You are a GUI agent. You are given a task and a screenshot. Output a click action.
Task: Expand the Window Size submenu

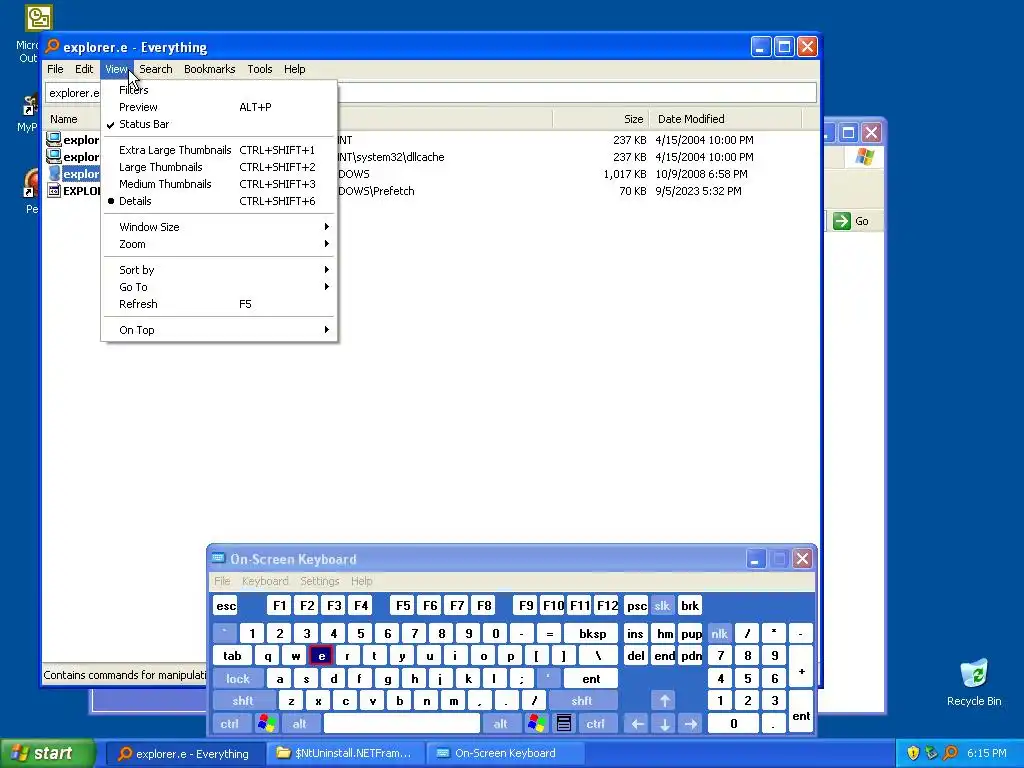(219, 227)
